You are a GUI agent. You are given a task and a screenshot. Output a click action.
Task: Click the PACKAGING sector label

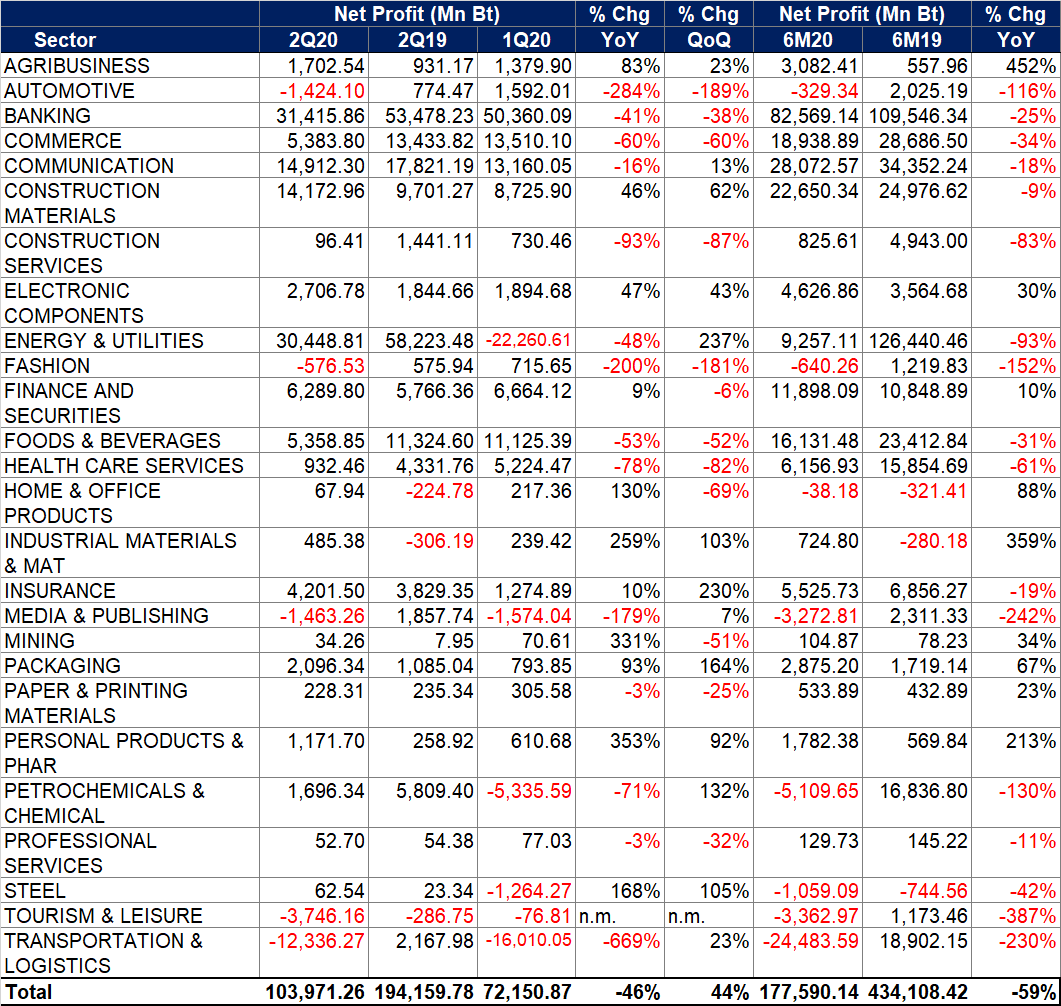63,666
